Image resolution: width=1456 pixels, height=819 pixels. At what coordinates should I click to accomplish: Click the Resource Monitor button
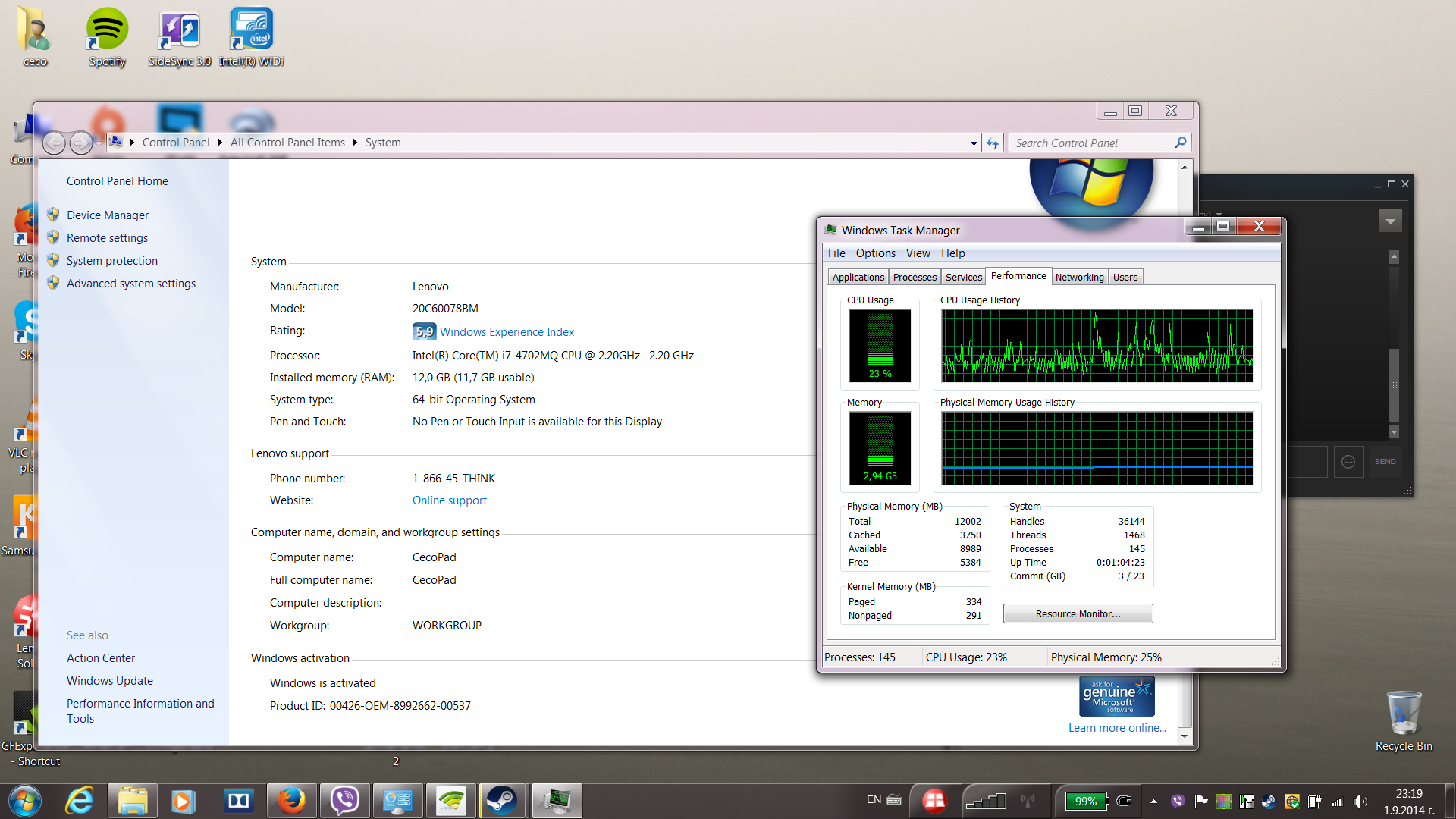coord(1078,614)
